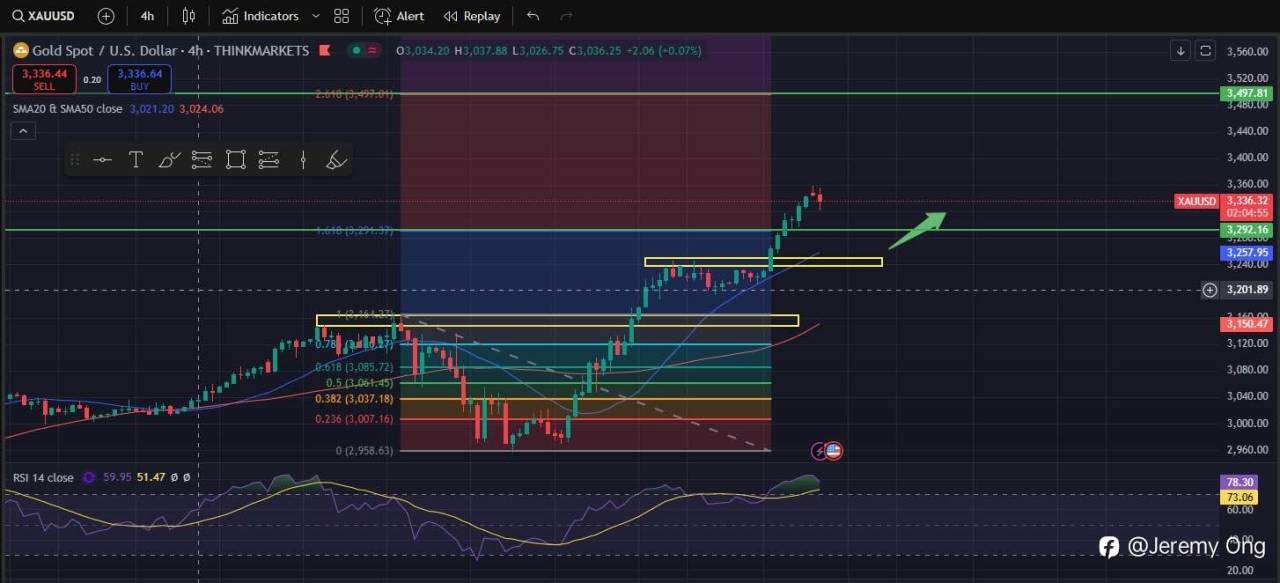Screen dimensions: 1280x583
Task: Click the red 3,150.47 price label
Action: 1247,324
